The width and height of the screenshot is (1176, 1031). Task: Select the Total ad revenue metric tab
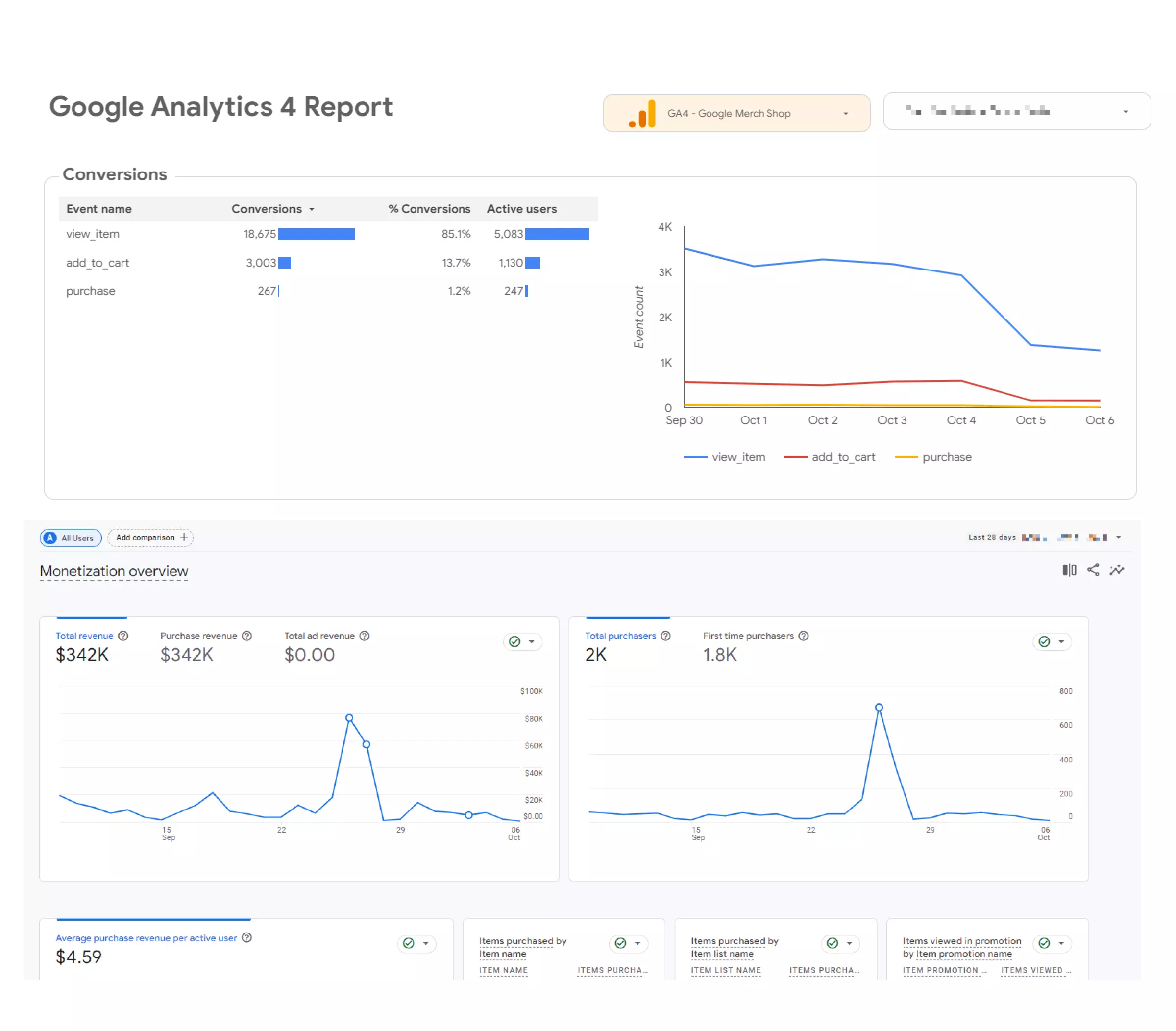coord(327,647)
